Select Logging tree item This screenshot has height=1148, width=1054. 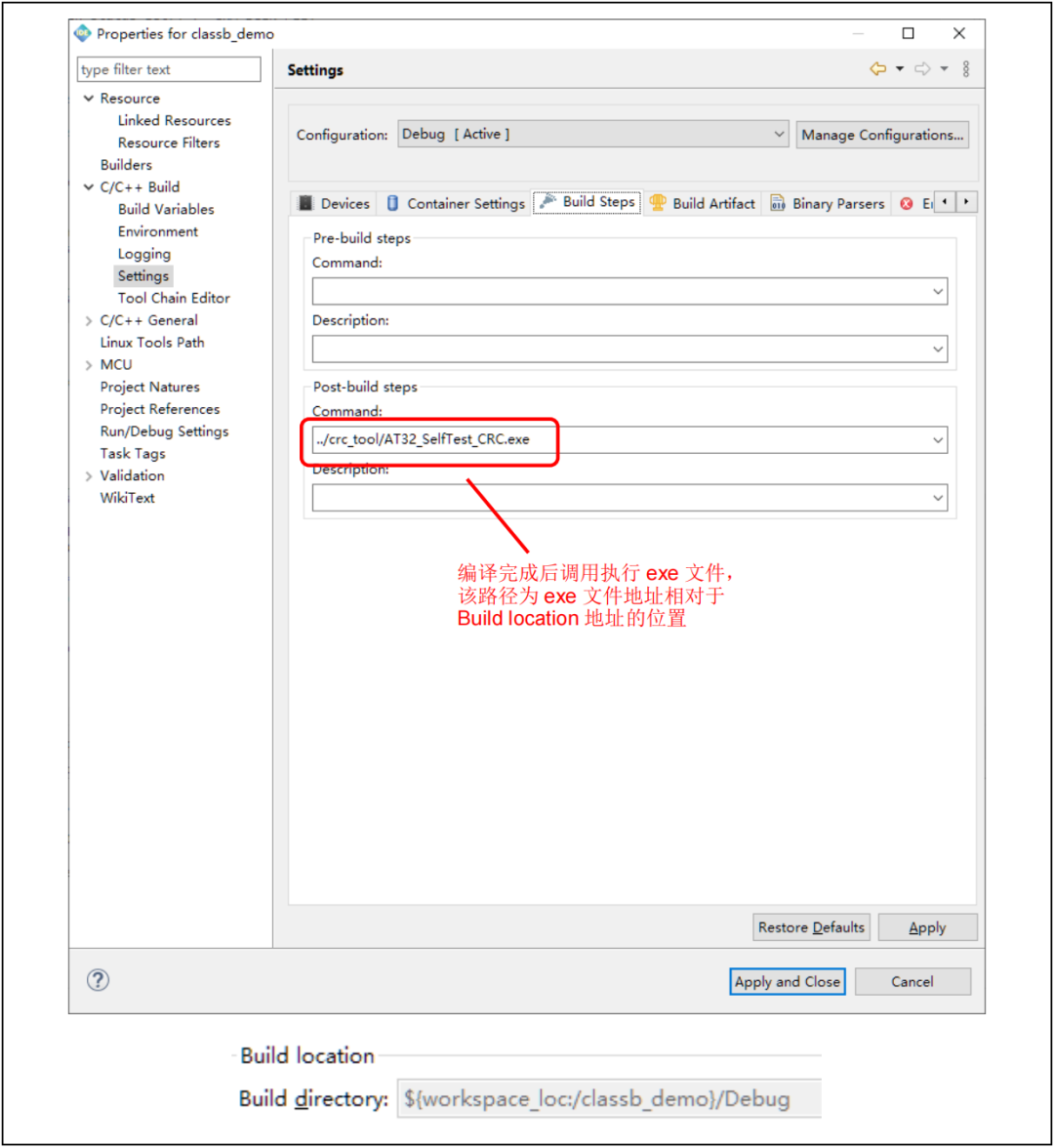144,254
